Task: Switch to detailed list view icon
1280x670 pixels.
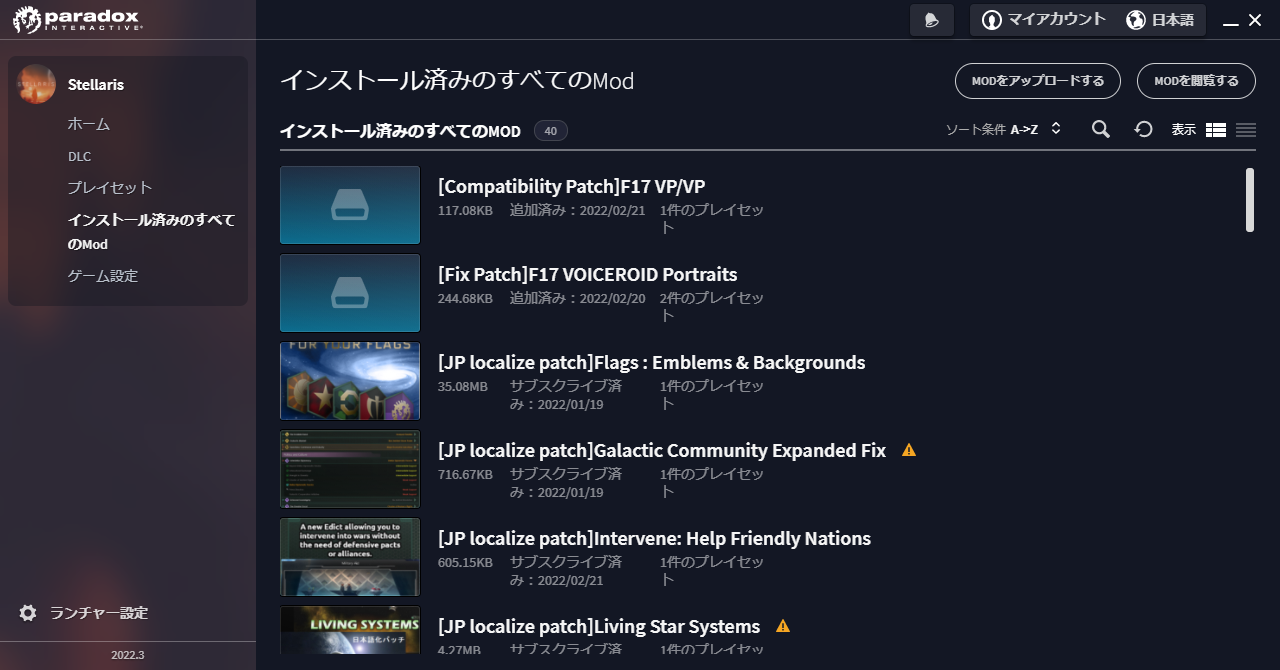Action: point(1216,130)
